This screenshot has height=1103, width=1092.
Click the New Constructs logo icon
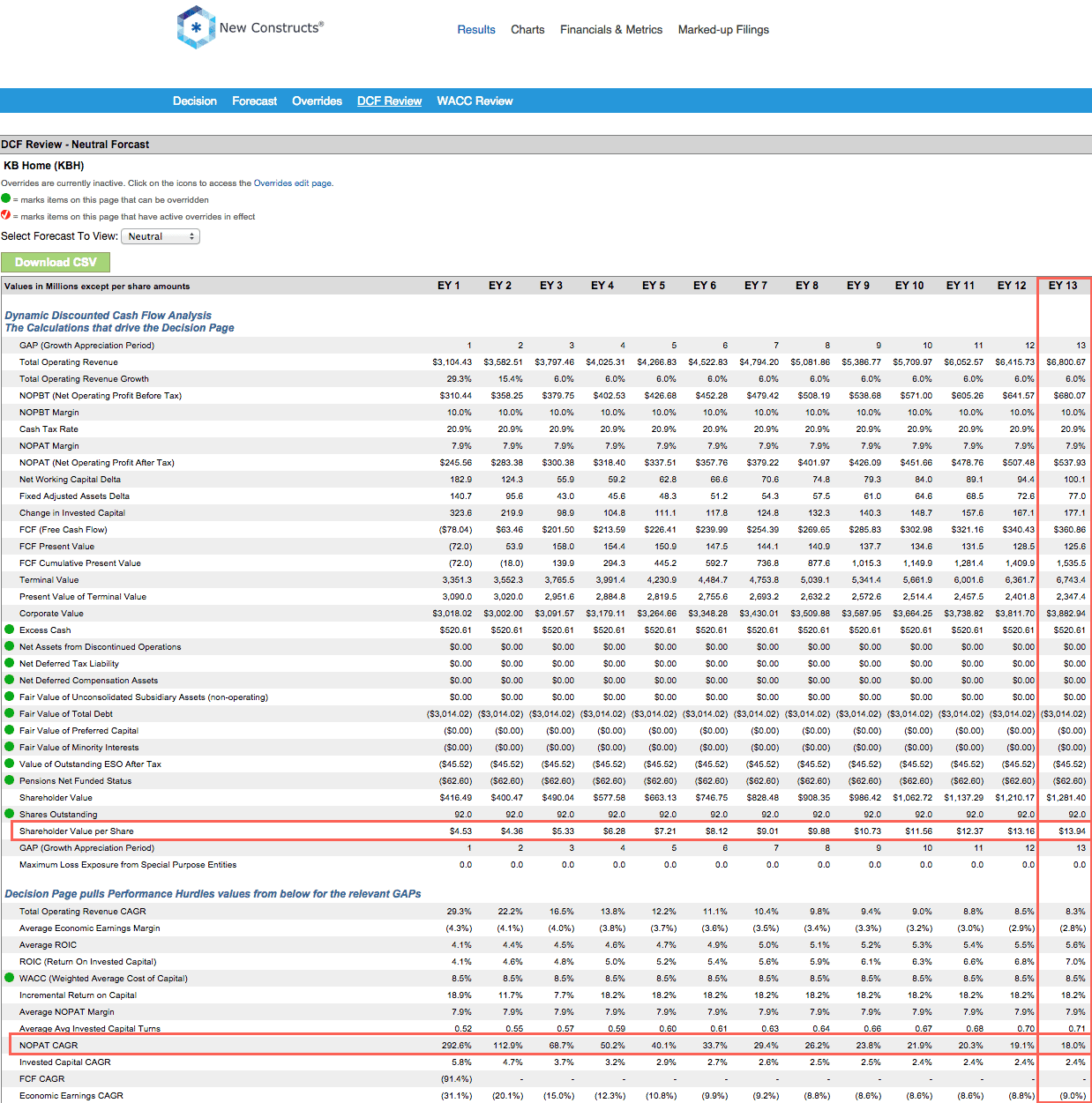click(x=196, y=27)
